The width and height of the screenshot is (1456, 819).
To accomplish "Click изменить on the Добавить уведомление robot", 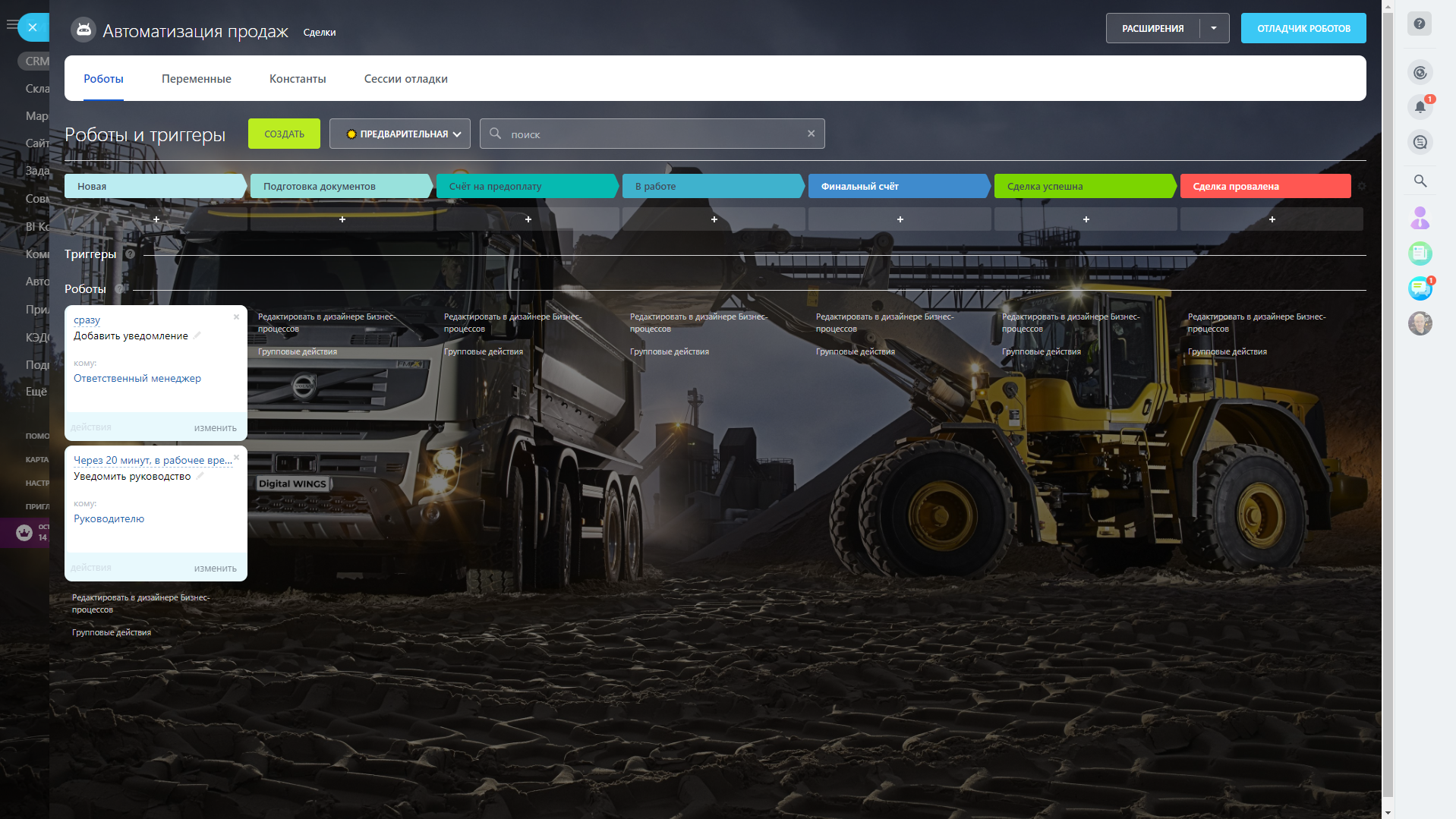I will pyautogui.click(x=216, y=428).
